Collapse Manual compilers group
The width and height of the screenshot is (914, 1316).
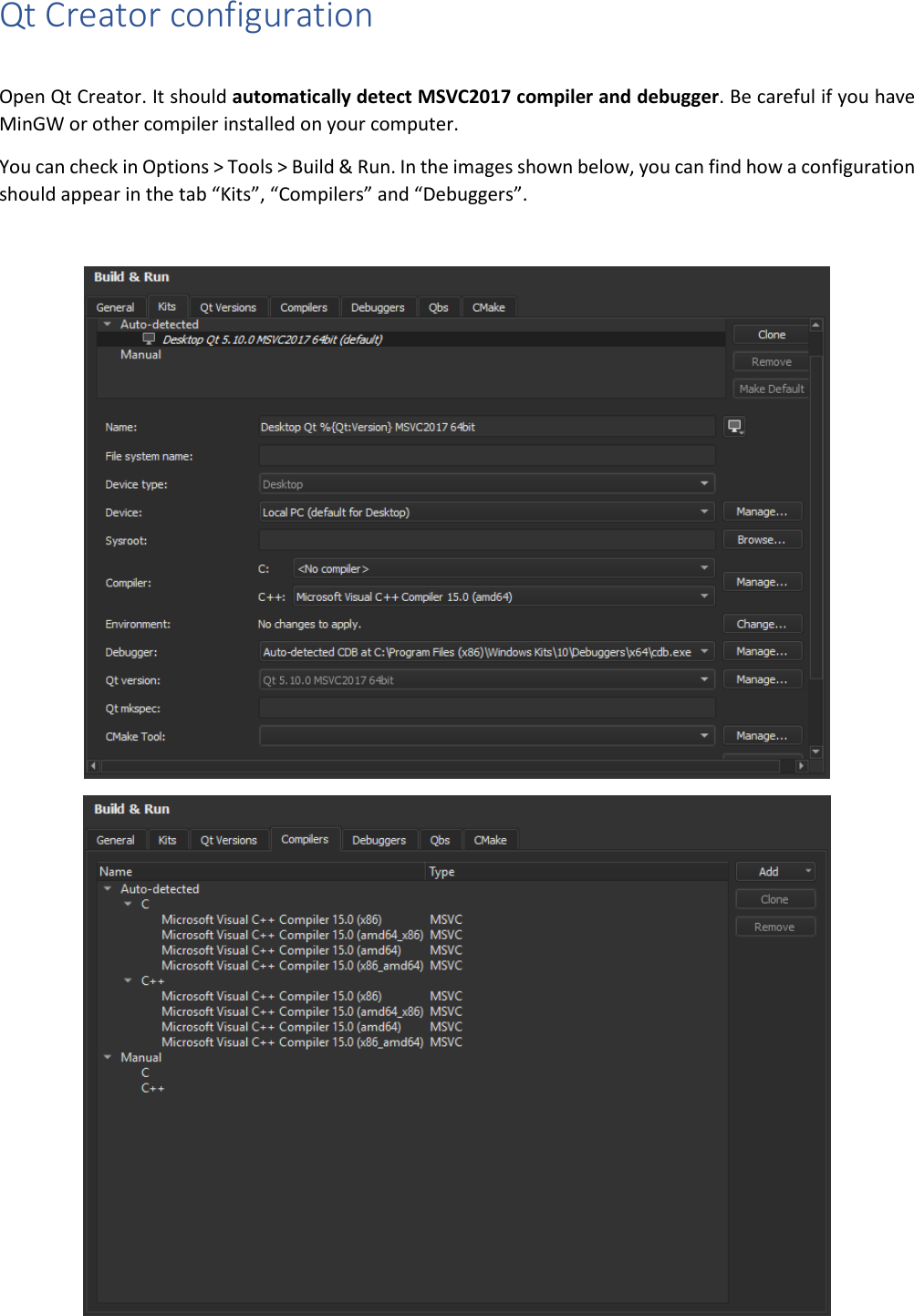[x=107, y=1057]
